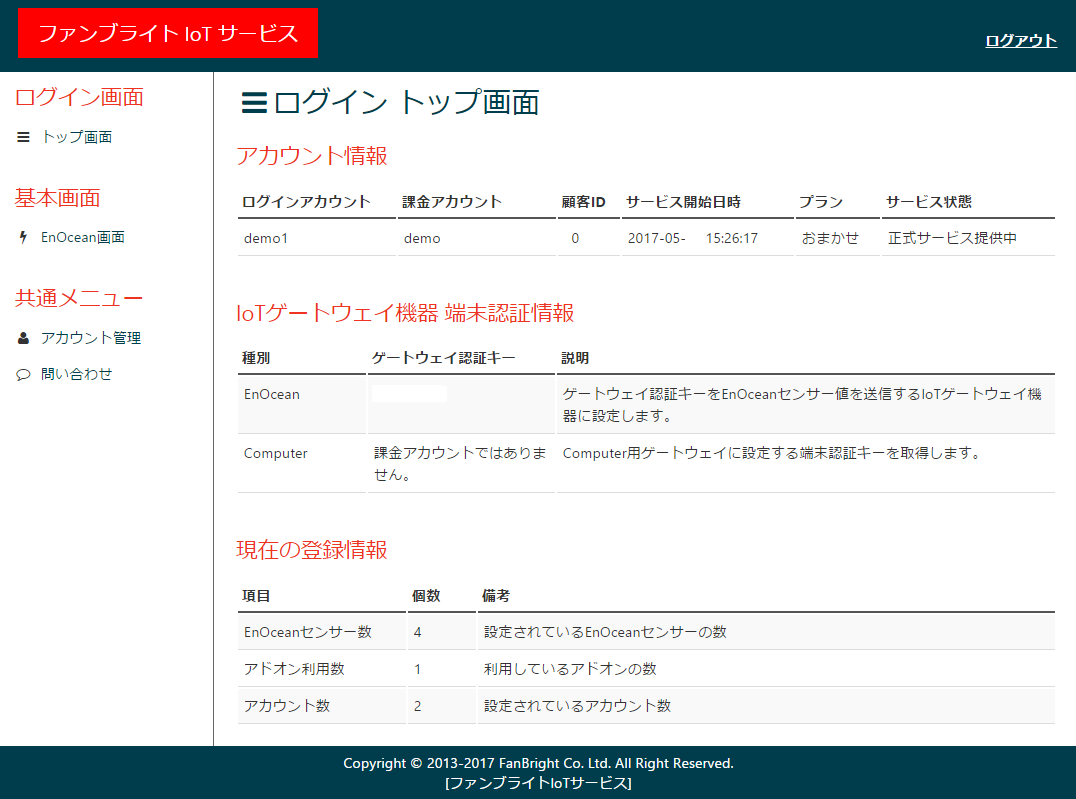Open the EnOcean画面 sidebar menu item
Image resolution: width=1076 pixels, height=799 pixels.
tap(83, 238)
